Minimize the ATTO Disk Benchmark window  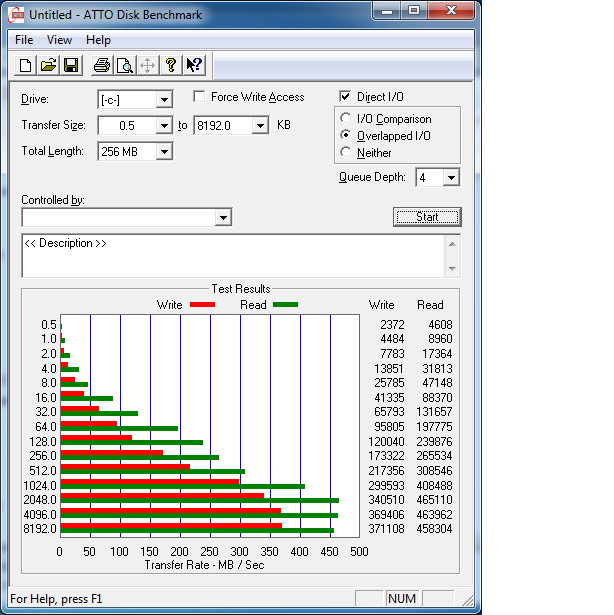pos(387,11)
